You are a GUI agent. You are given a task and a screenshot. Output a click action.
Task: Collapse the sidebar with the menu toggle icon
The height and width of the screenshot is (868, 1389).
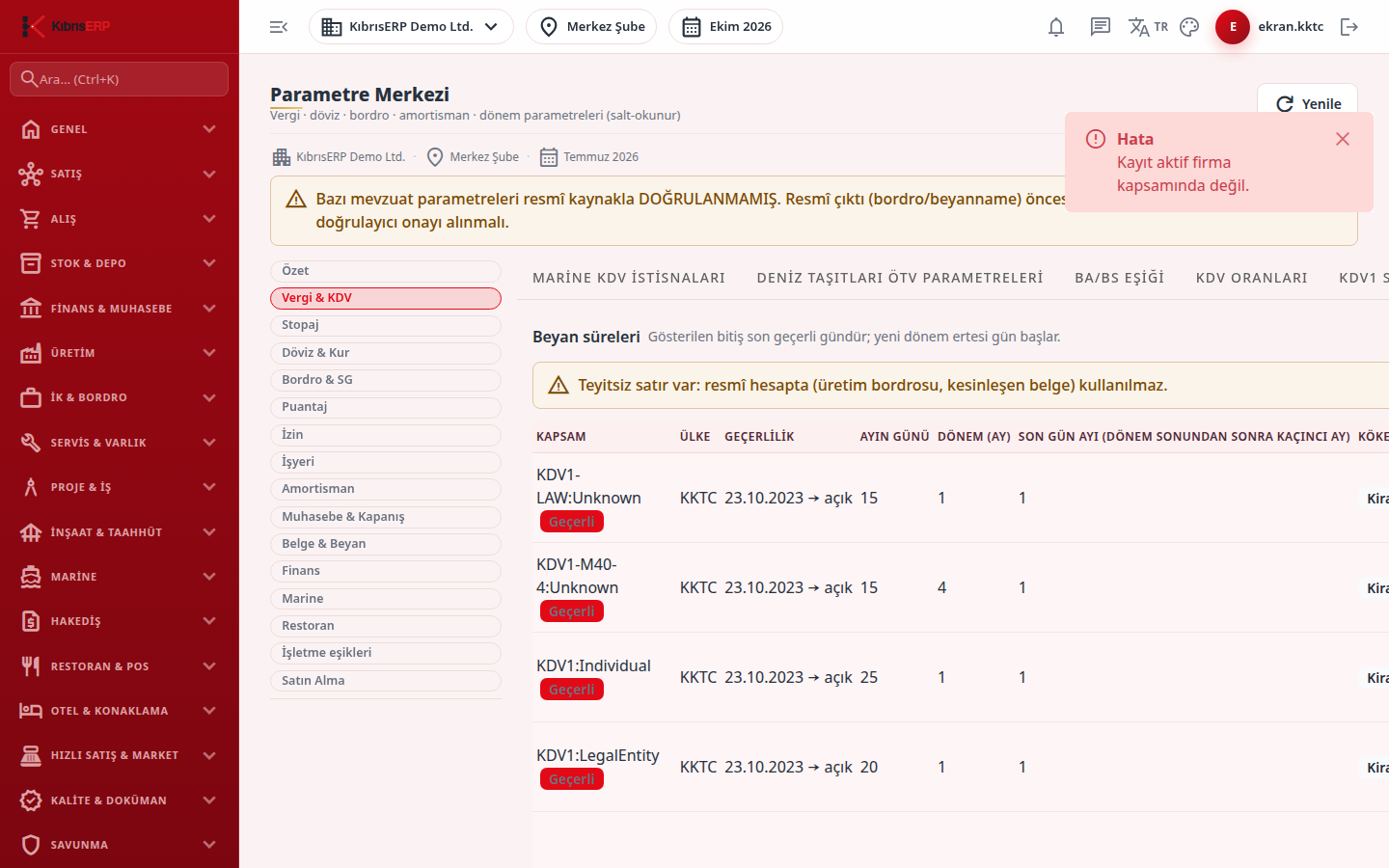[279, 27]
